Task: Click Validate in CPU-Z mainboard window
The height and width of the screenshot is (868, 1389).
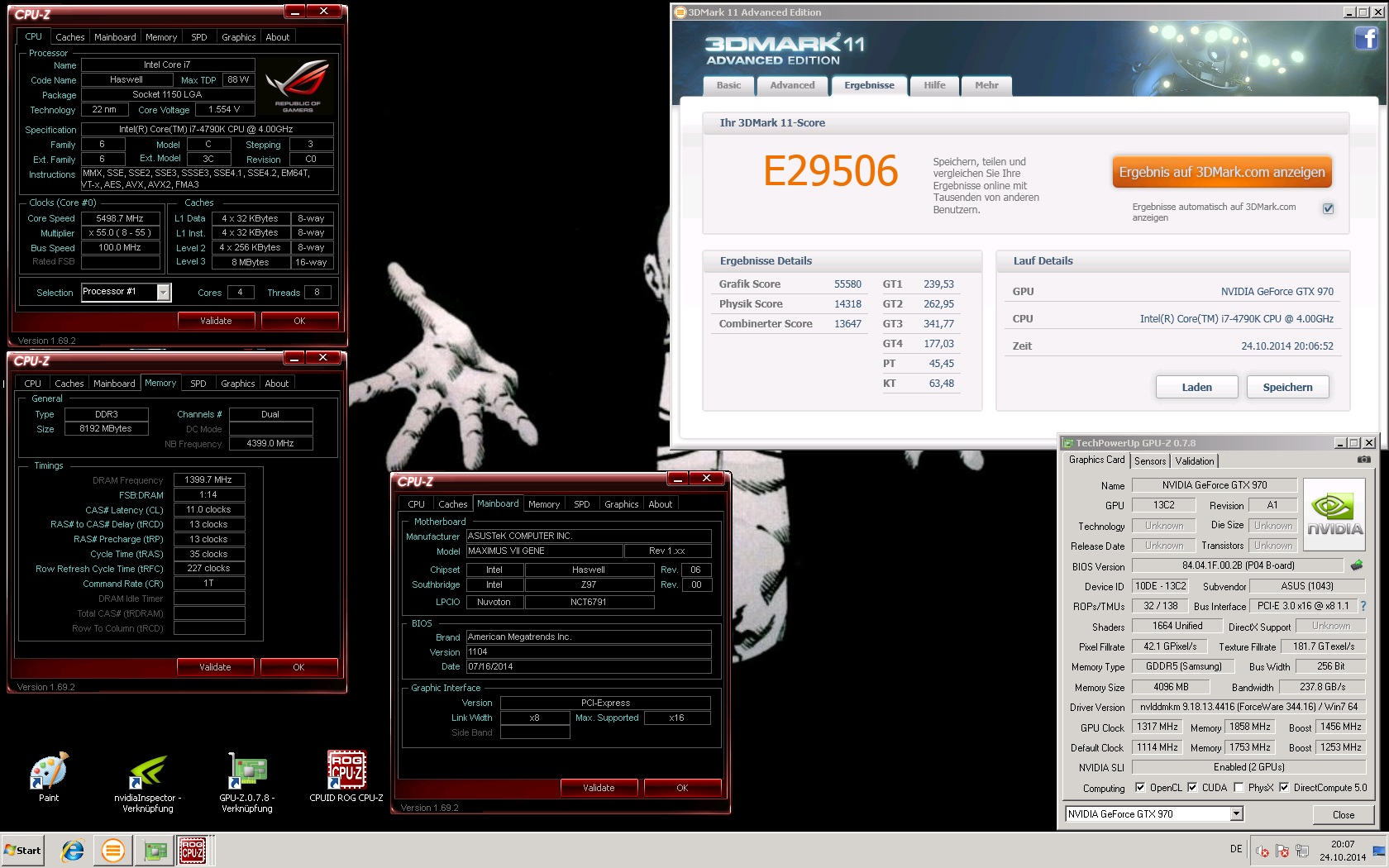Action: (599, 788)
